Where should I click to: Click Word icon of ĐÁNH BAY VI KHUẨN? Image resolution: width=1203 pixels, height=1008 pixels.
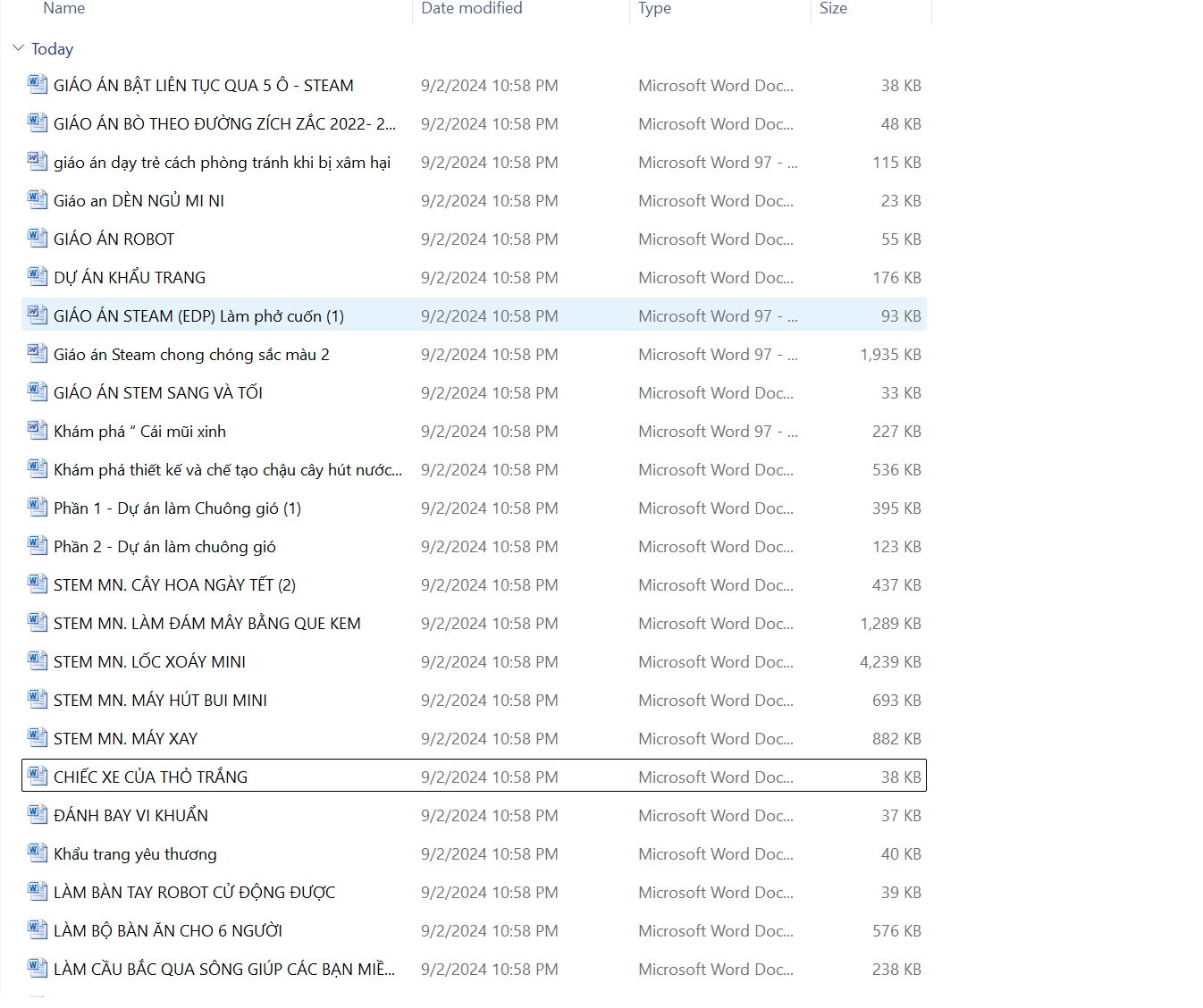38,815
